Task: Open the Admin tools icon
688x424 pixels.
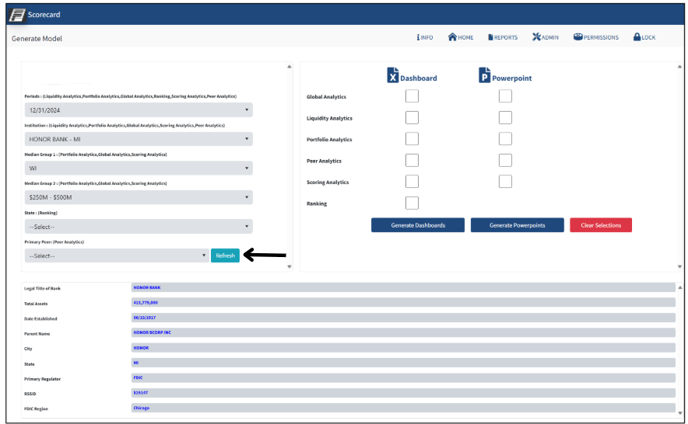Action: [537, 38]
